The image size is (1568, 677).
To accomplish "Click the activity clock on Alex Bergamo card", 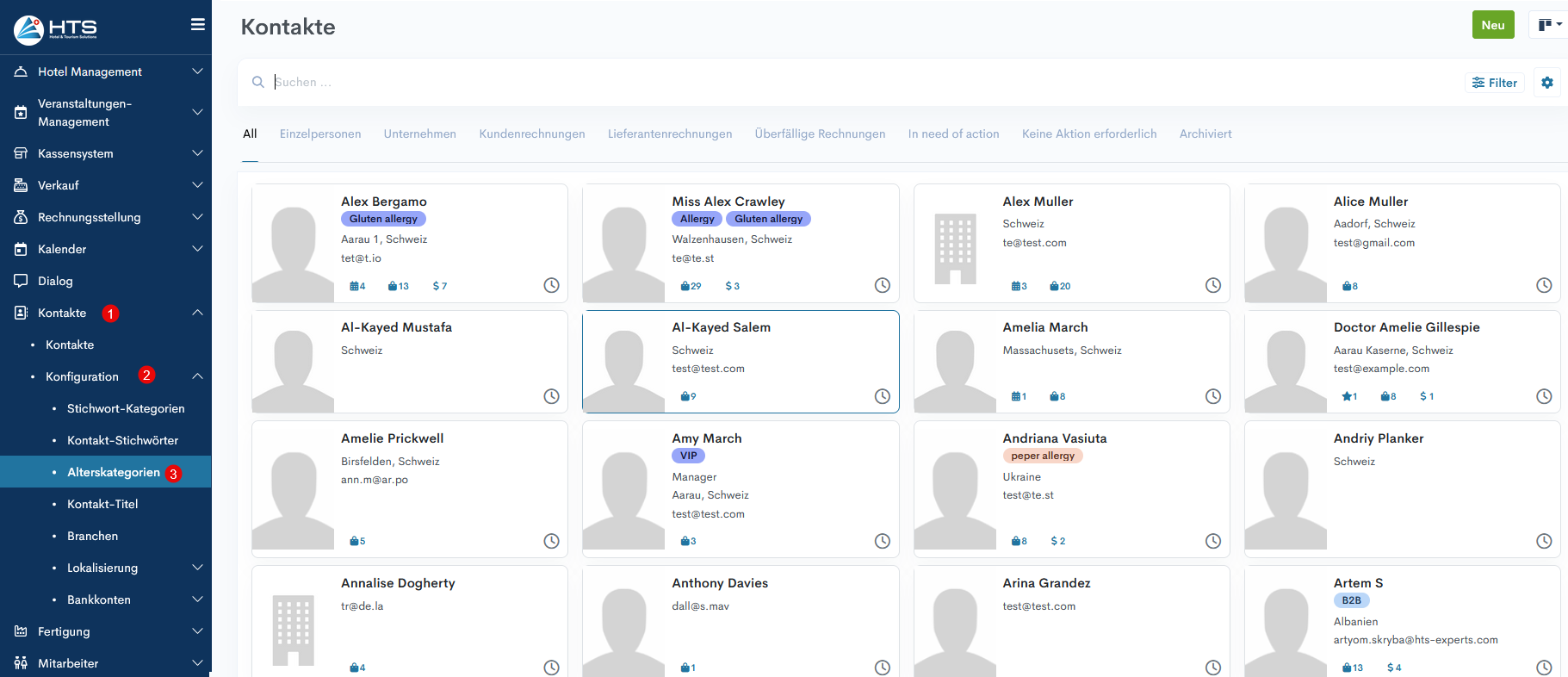I will [551, 285].
